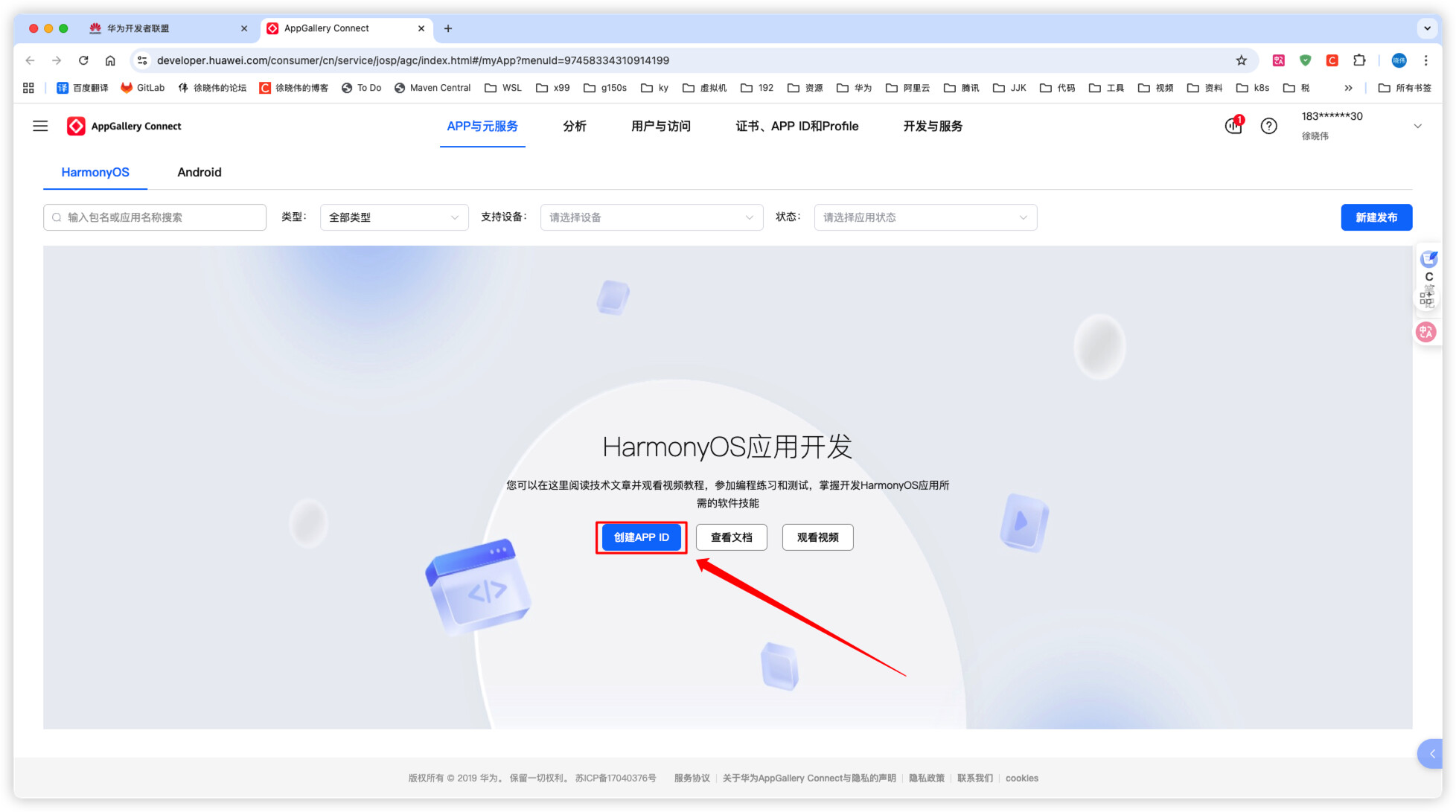Viewport: 1456px width, 812px height.
Task: Open the help question mark icon
Action: click(1268, 127)
